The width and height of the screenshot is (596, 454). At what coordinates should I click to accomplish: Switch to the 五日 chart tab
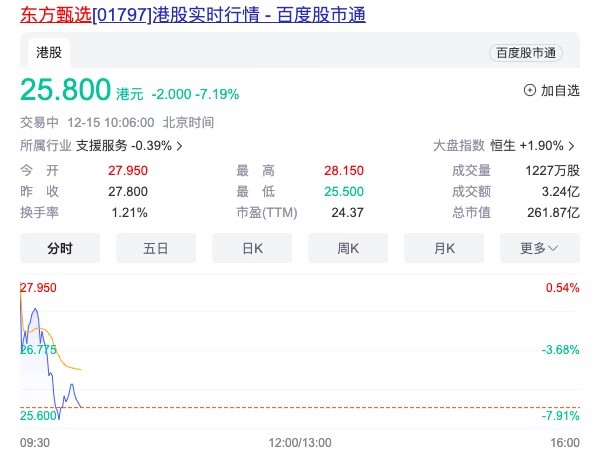pos(156,248)
